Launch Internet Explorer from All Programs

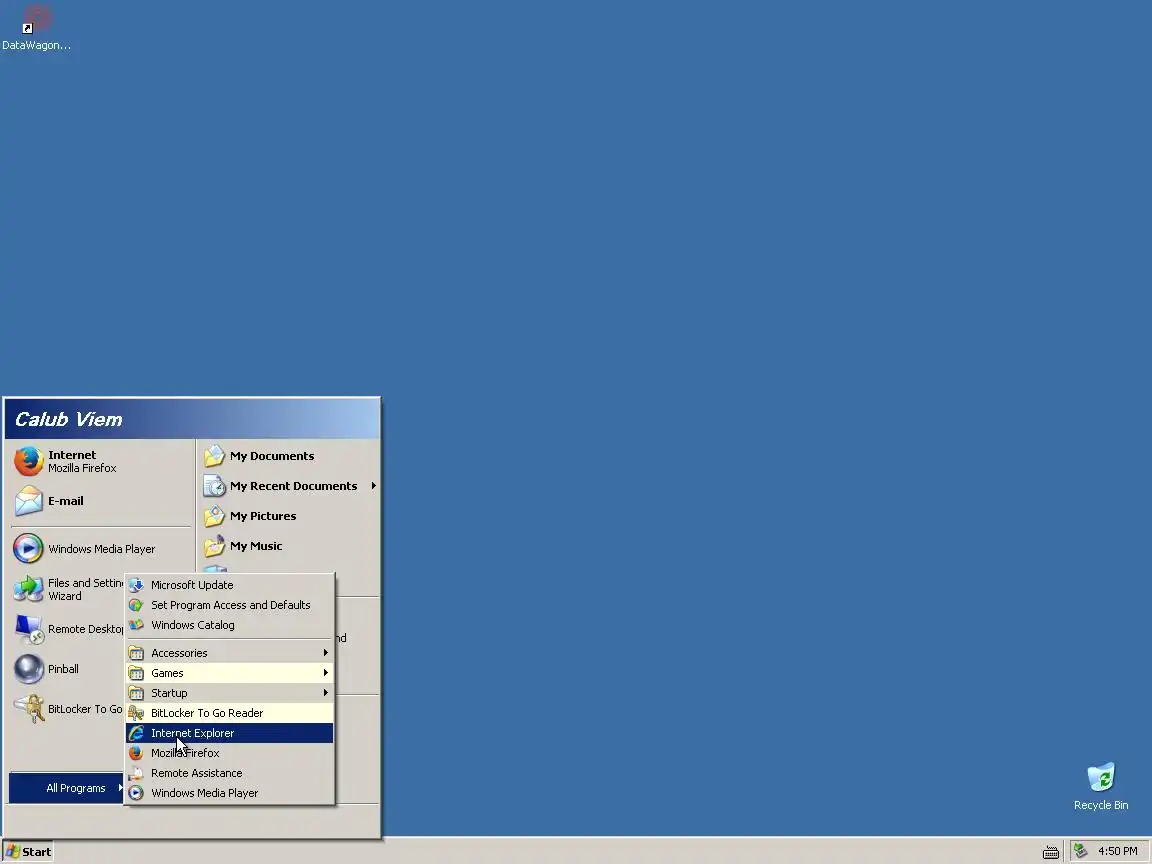pyautogui.click(x=229, y=733)
